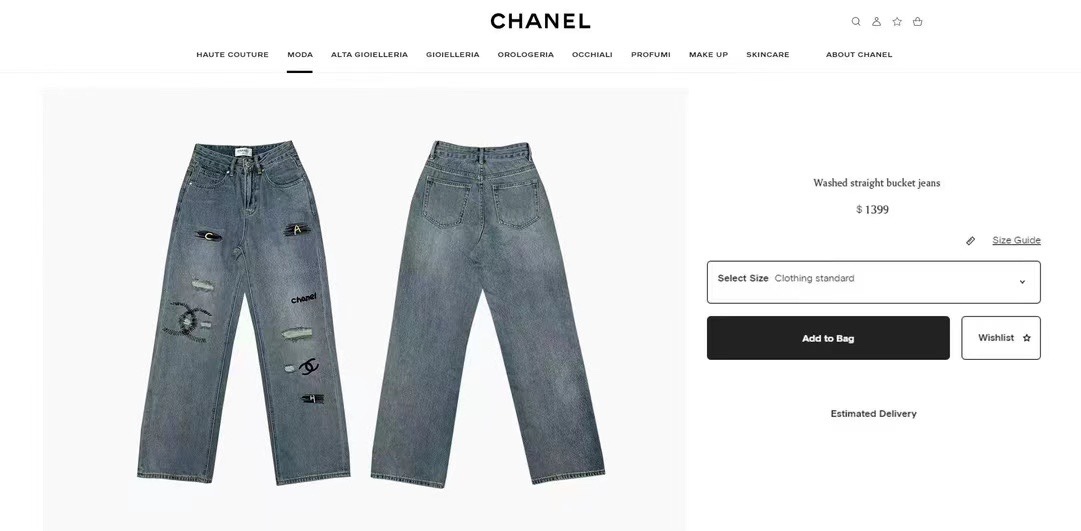Image resolution: width=1081 pixels, height=531 pixels.
Task: Open the Select Size Clothing standard box
Action: [x=873, y=282]
